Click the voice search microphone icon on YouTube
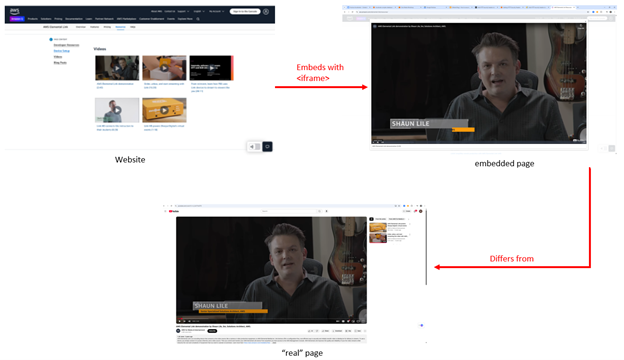Image resolution: width=624 pixels, height=360 pixels. coord(326,211)
